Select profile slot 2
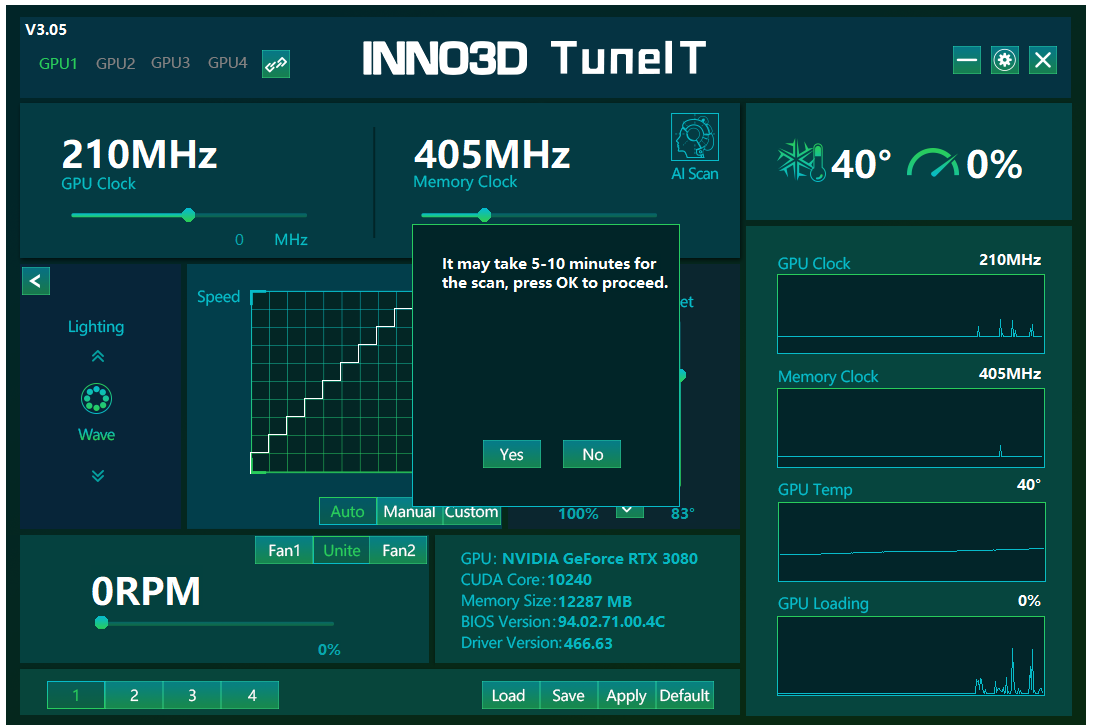This screenshot has width=1093, height=728. [134, 695]
